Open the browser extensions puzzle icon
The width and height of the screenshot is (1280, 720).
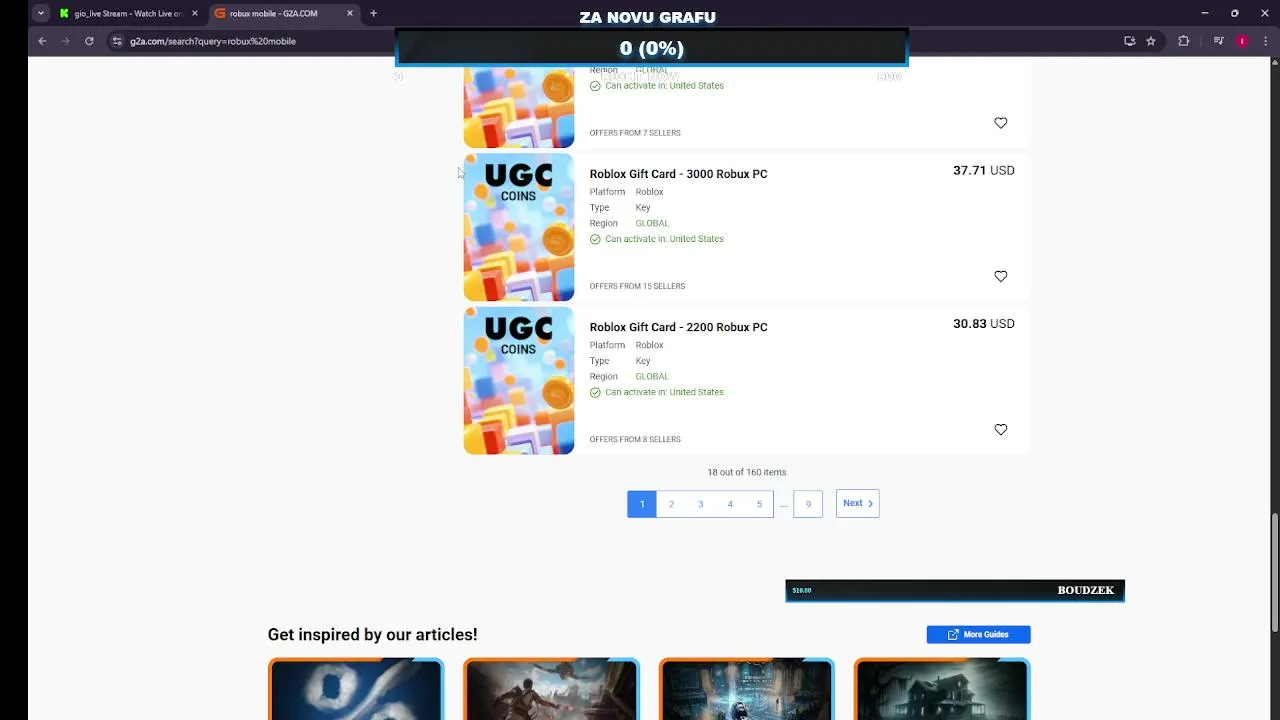pos(1184,41)
